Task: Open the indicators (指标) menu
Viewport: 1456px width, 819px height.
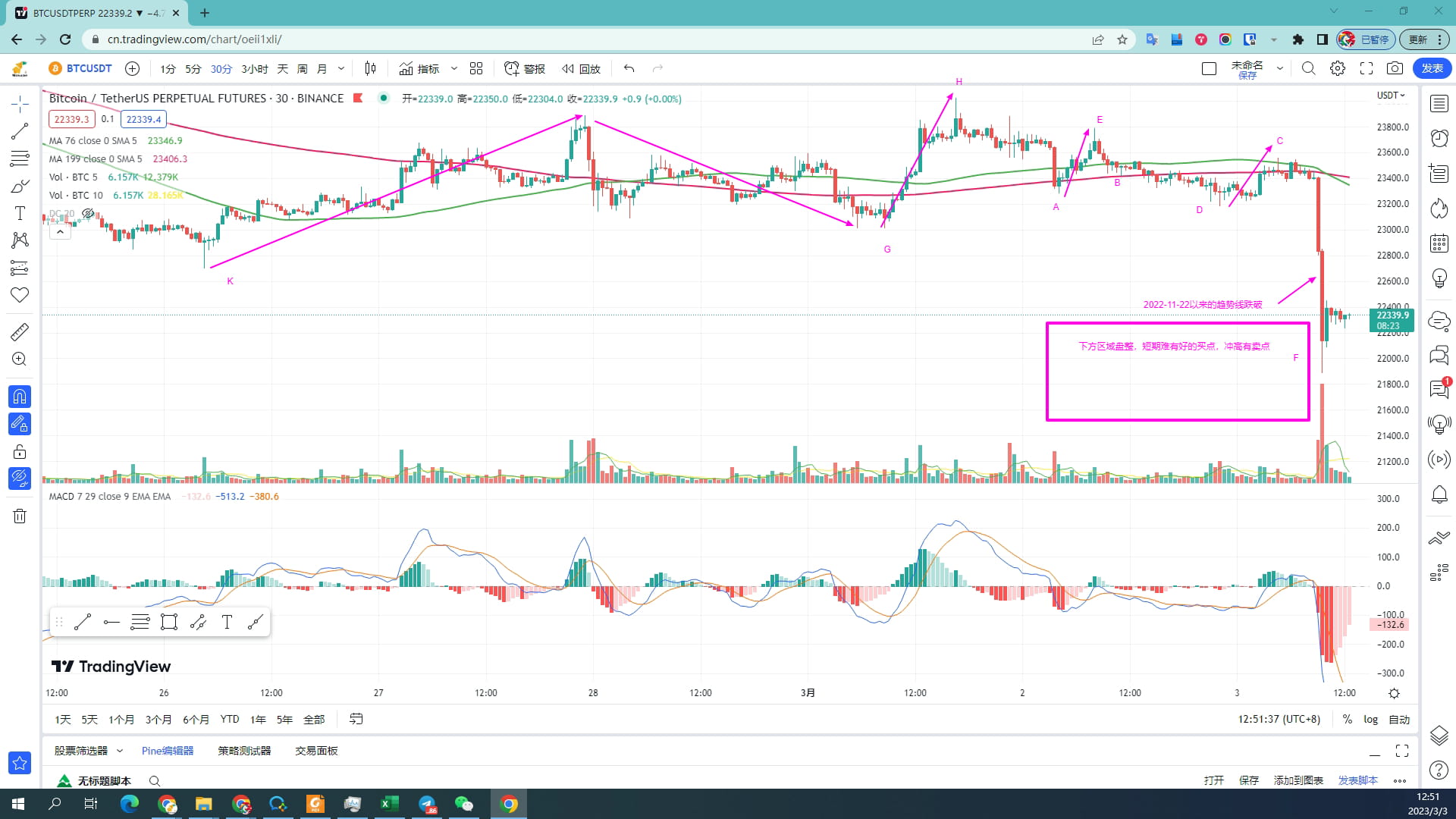Action: [419, 68]
